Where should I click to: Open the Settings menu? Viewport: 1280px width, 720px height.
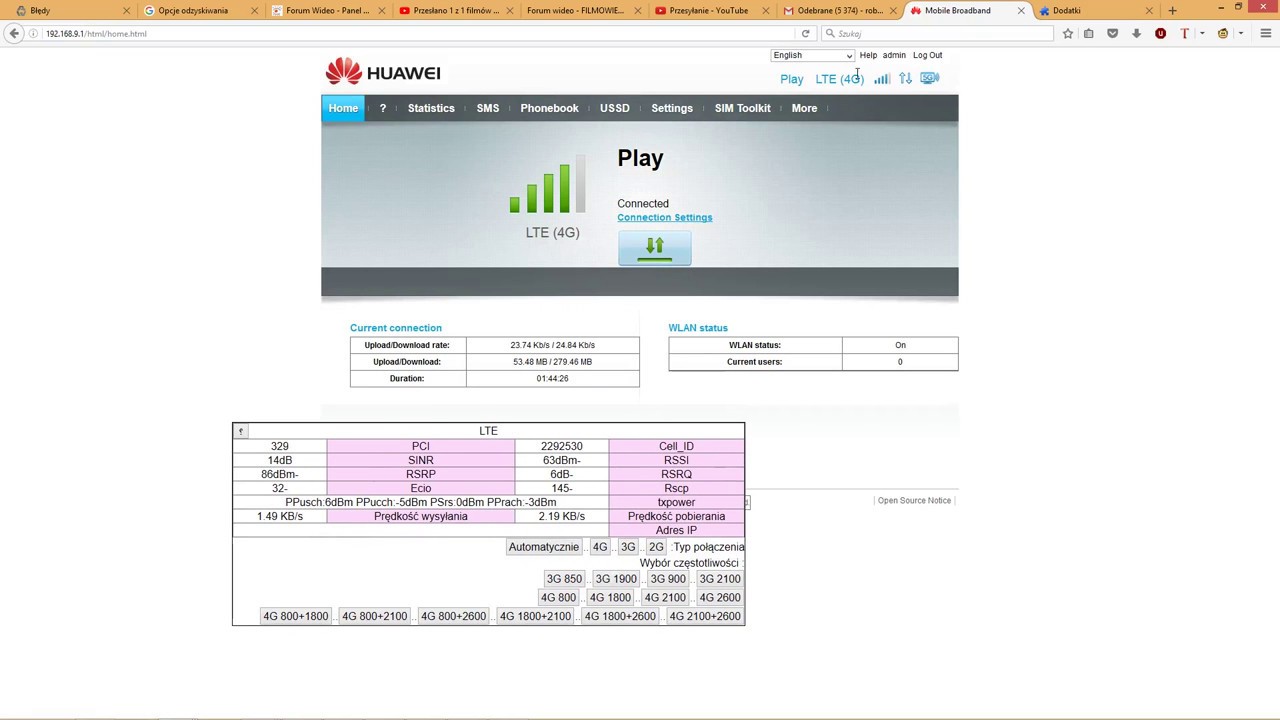[x=672, y=108]
